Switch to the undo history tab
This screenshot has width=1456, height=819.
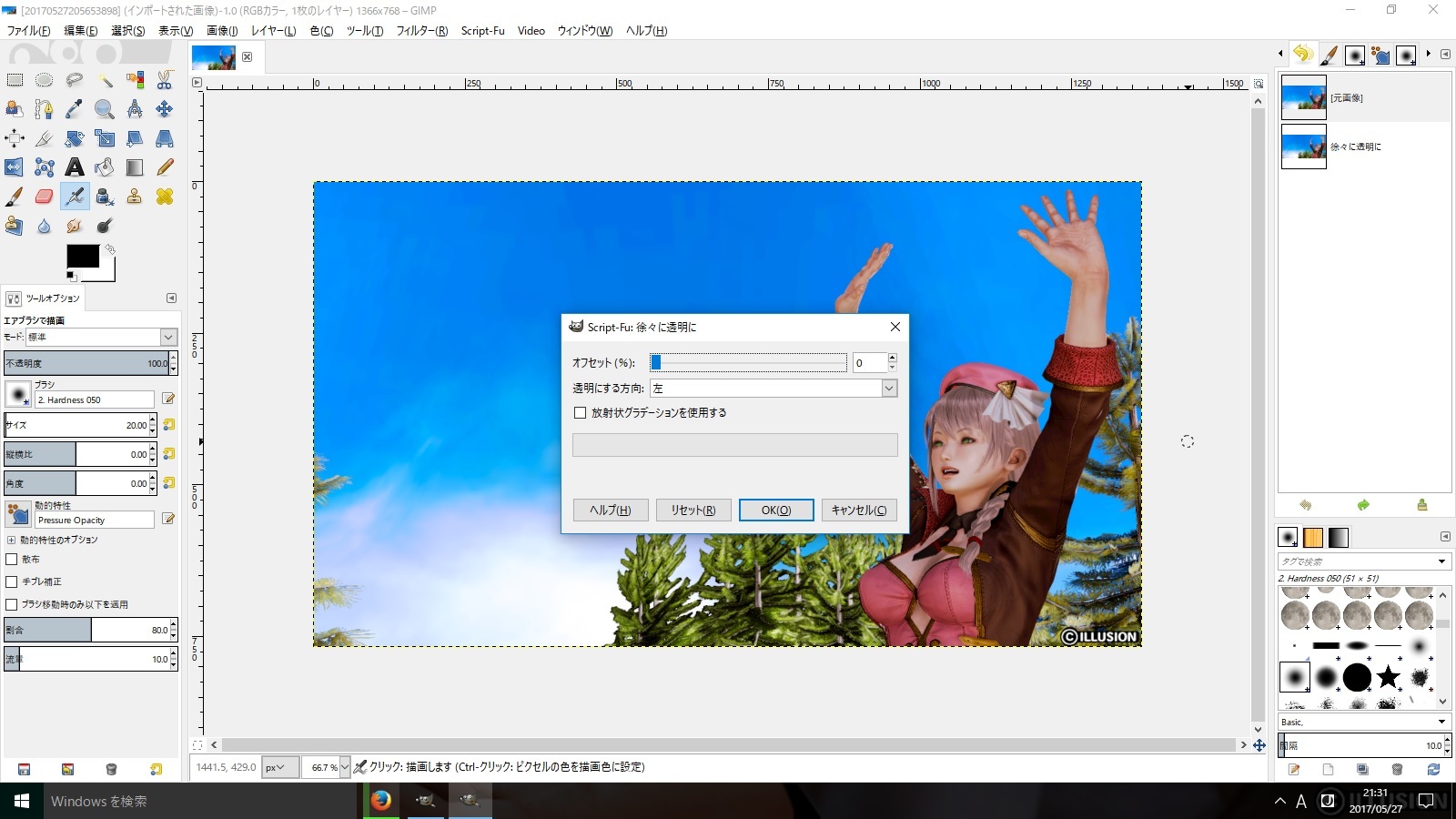[x=1303, y=55]
